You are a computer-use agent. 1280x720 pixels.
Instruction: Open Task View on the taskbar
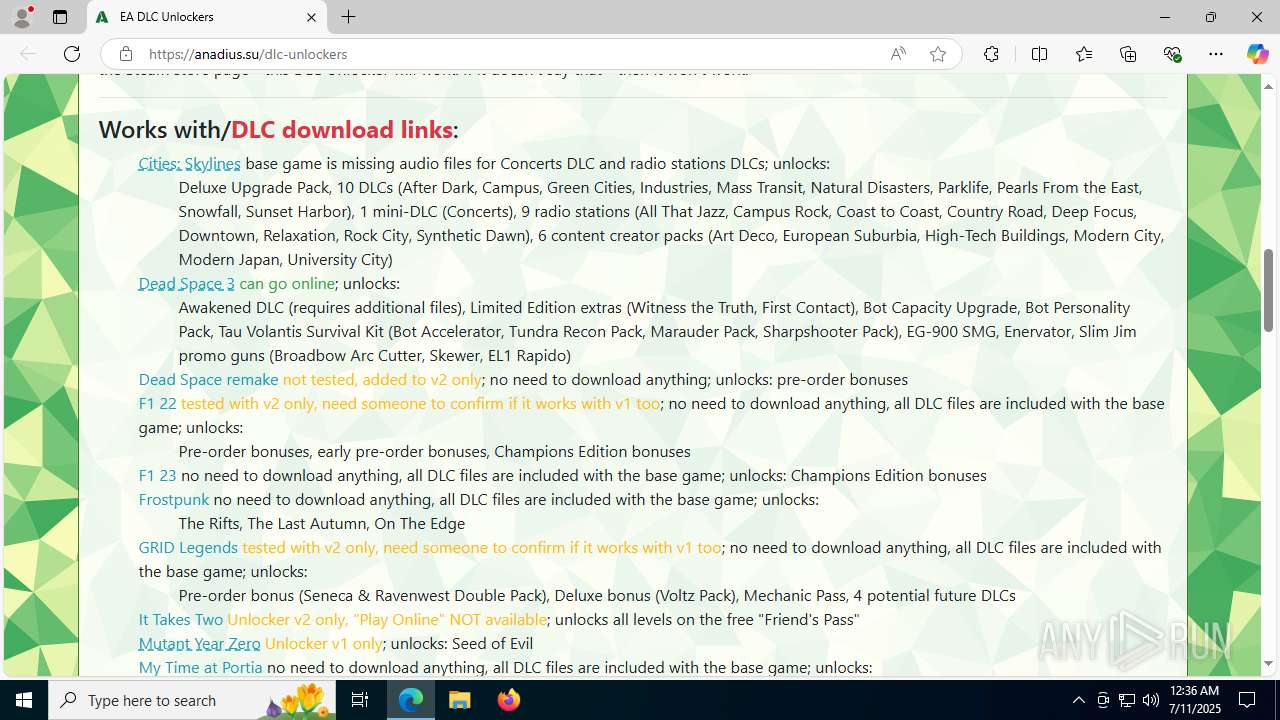[360, 700]
